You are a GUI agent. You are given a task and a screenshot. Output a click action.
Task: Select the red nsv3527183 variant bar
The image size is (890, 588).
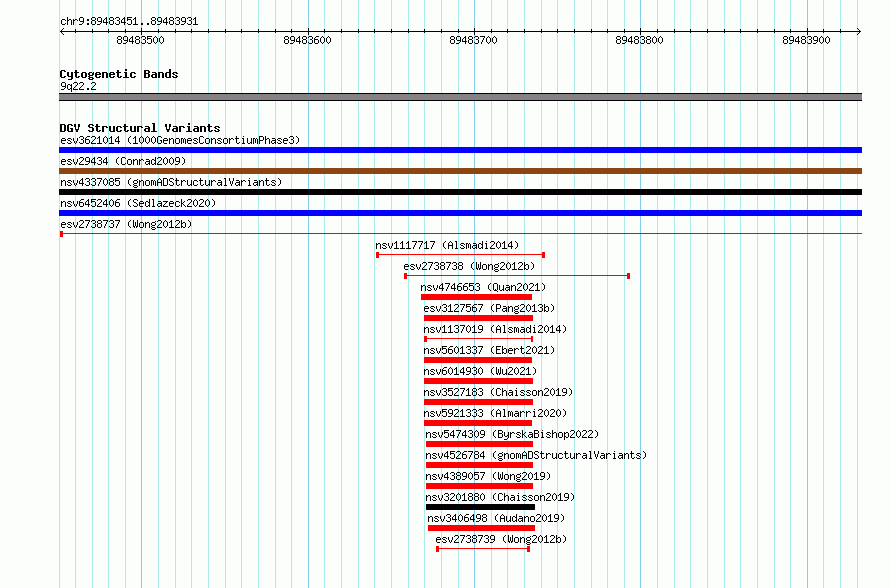478,402
